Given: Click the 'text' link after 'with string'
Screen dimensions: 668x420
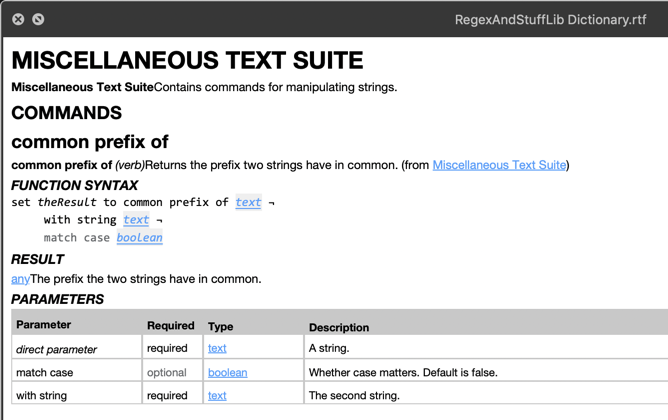Looking at the screenshot, I should pos(136,219).
